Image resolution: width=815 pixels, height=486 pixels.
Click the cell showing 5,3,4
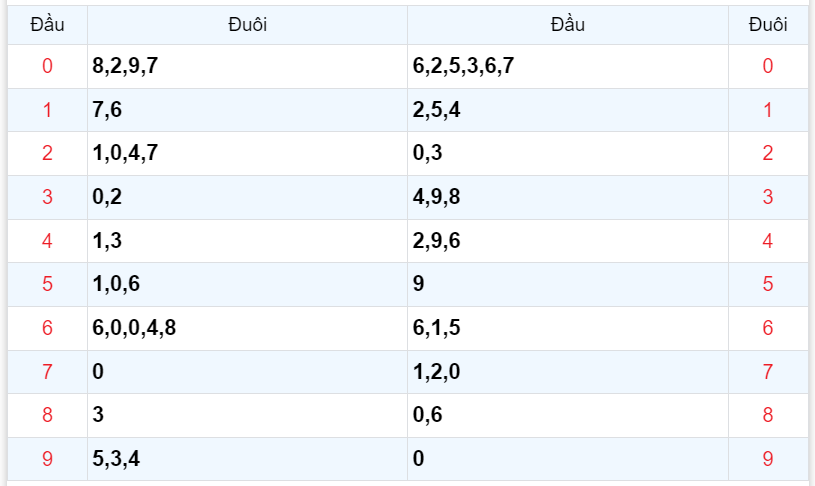(x=116, y=459)
